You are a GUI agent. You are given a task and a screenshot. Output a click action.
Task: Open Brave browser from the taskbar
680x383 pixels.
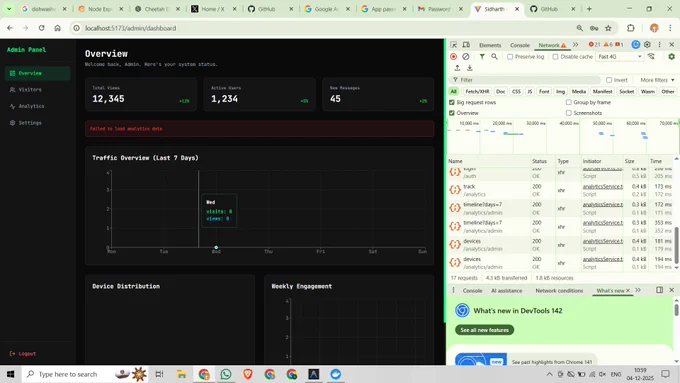coord(248,374)
